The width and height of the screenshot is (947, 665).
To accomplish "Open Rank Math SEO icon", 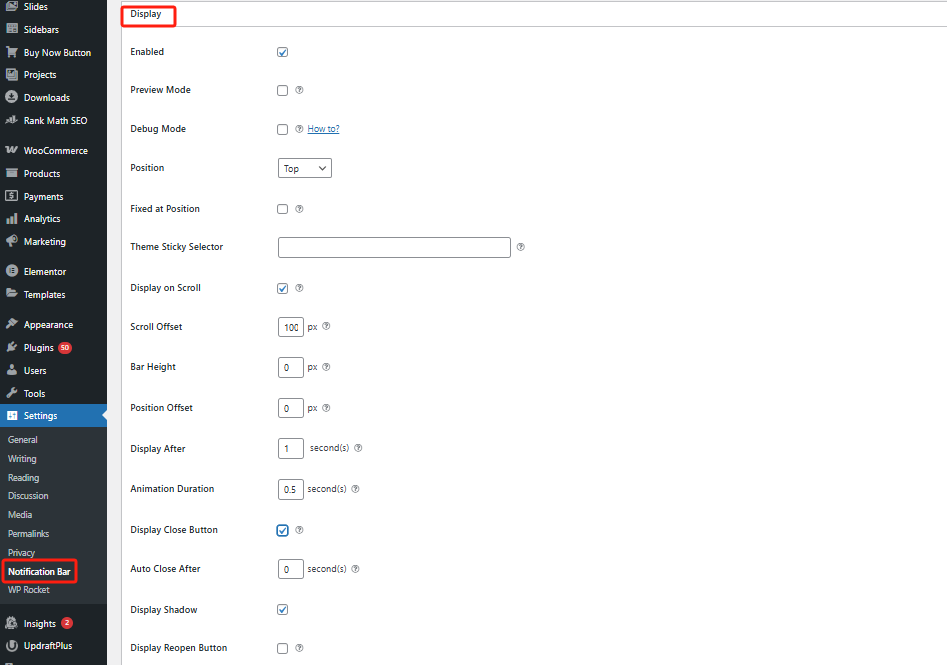I will [x=11, y=120].
